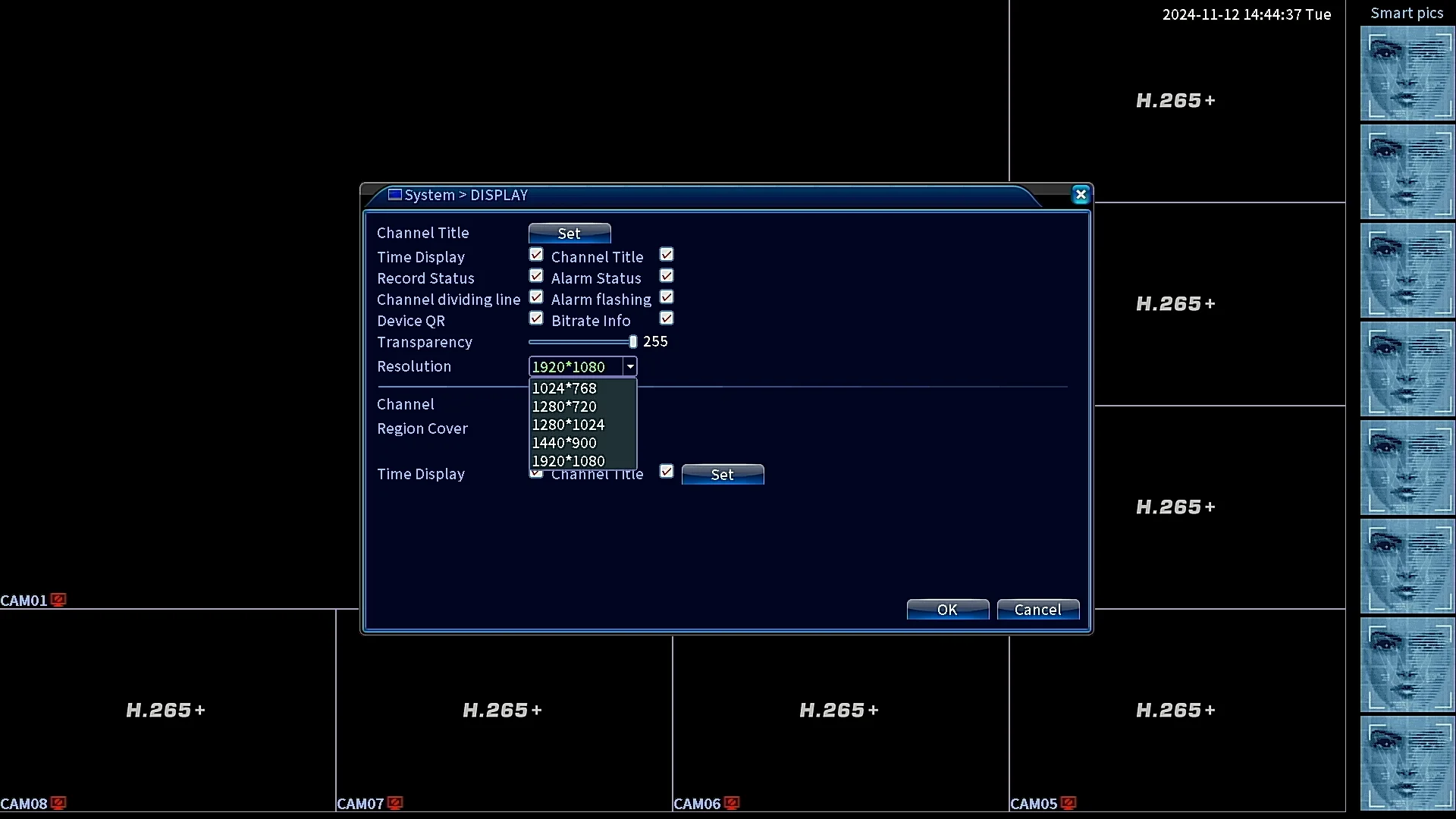The height and width of the screenshot is (819, 1456).
Task: Click the CAM08 video loss icon
Action: 58,803
